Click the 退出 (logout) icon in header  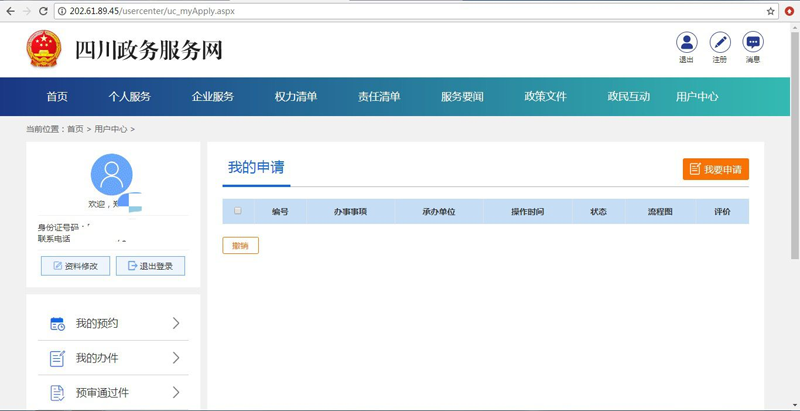click(686, 43)
